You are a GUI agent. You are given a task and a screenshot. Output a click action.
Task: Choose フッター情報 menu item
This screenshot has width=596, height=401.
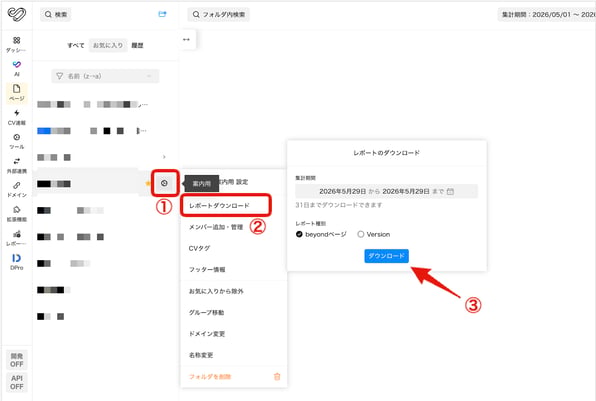207,269
